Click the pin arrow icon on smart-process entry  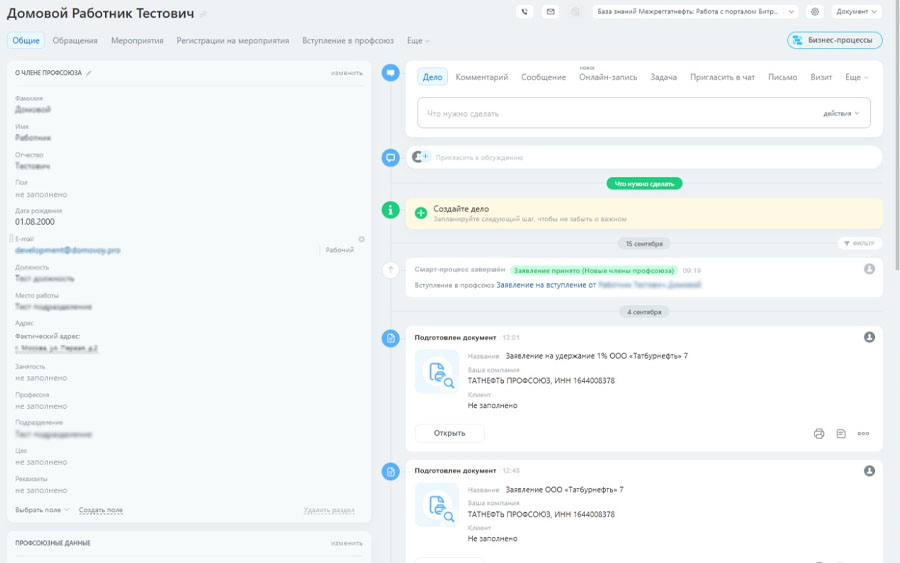pos(390,270)
